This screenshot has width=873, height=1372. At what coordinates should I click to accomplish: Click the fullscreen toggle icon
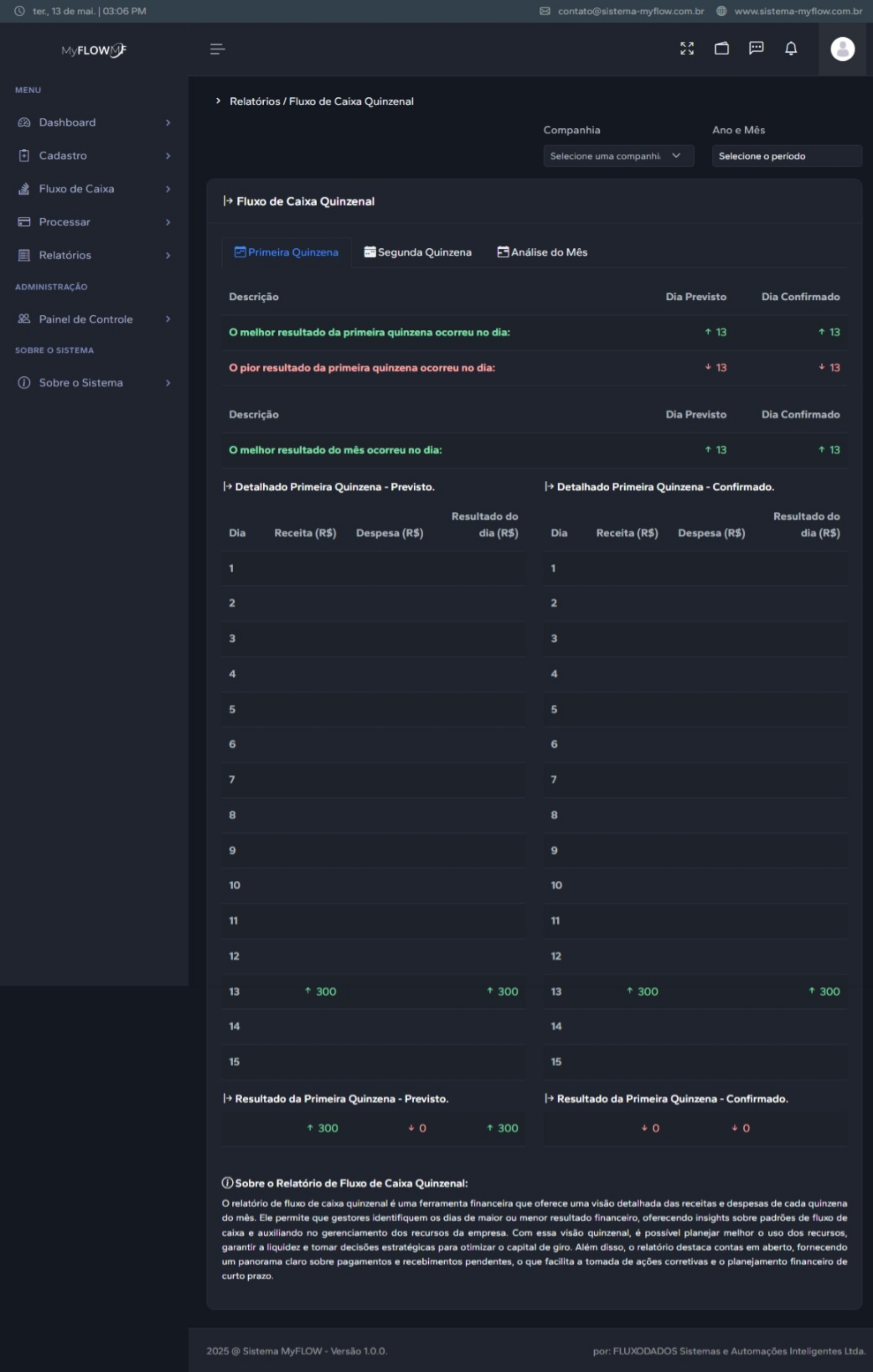click(687, 48)
